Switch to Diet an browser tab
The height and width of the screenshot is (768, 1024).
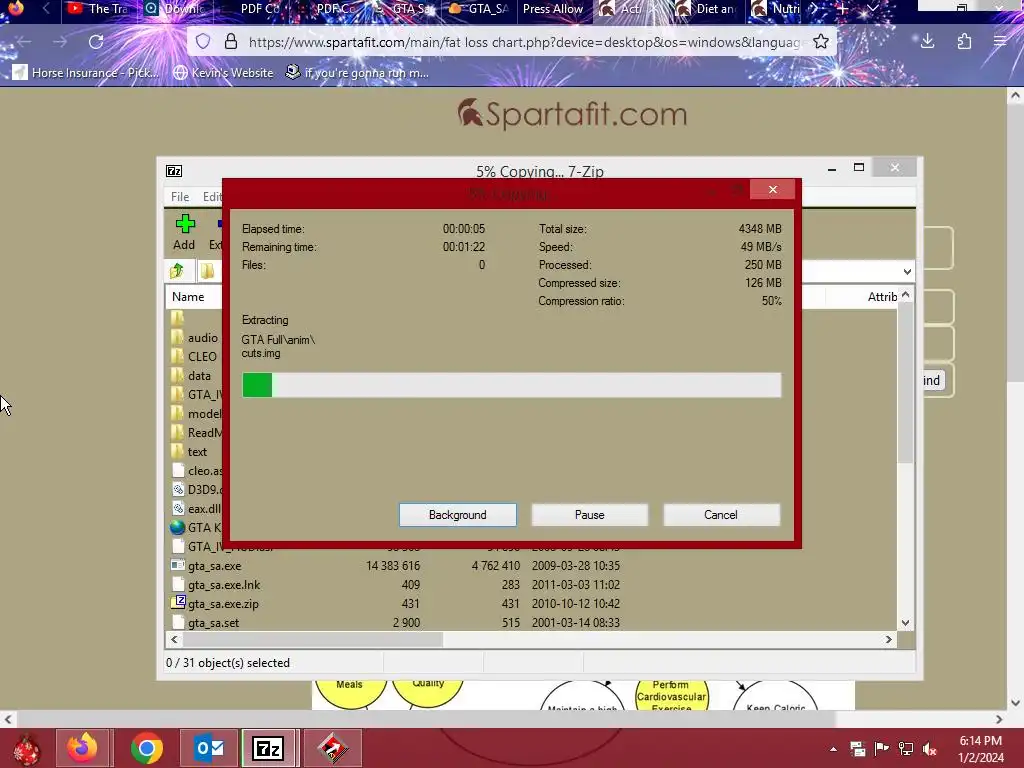click(707, 9)
